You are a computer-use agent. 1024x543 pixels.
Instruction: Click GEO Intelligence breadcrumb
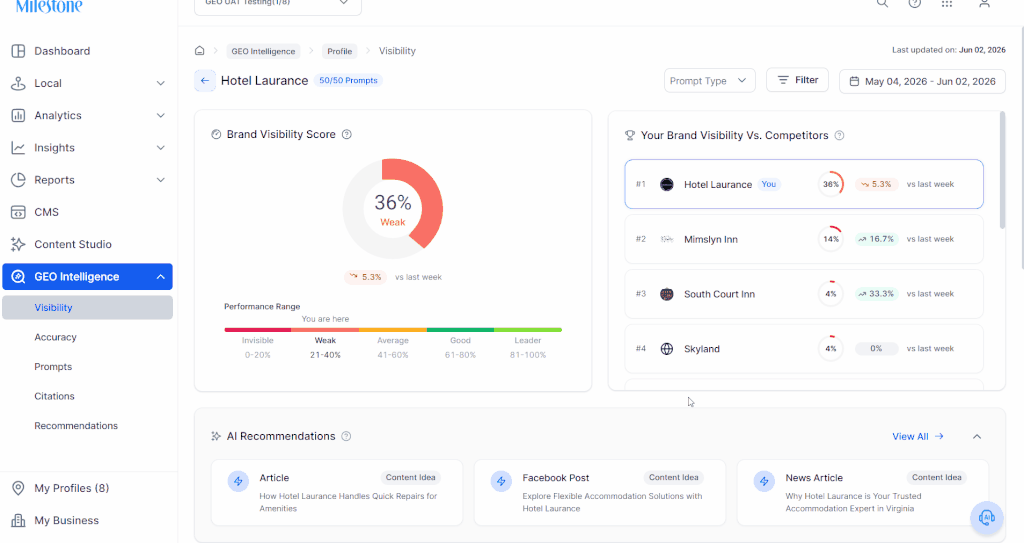(263, 51)
